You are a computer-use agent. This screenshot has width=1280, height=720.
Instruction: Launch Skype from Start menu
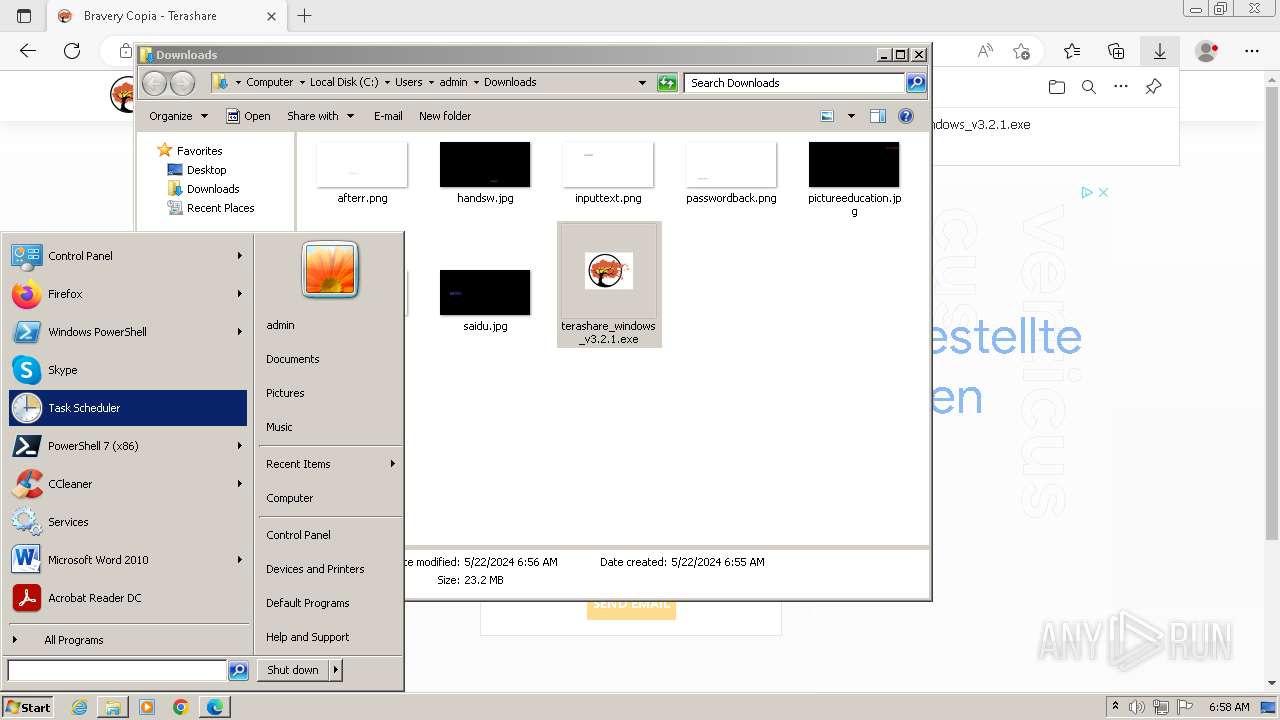[x=127, y=370]
